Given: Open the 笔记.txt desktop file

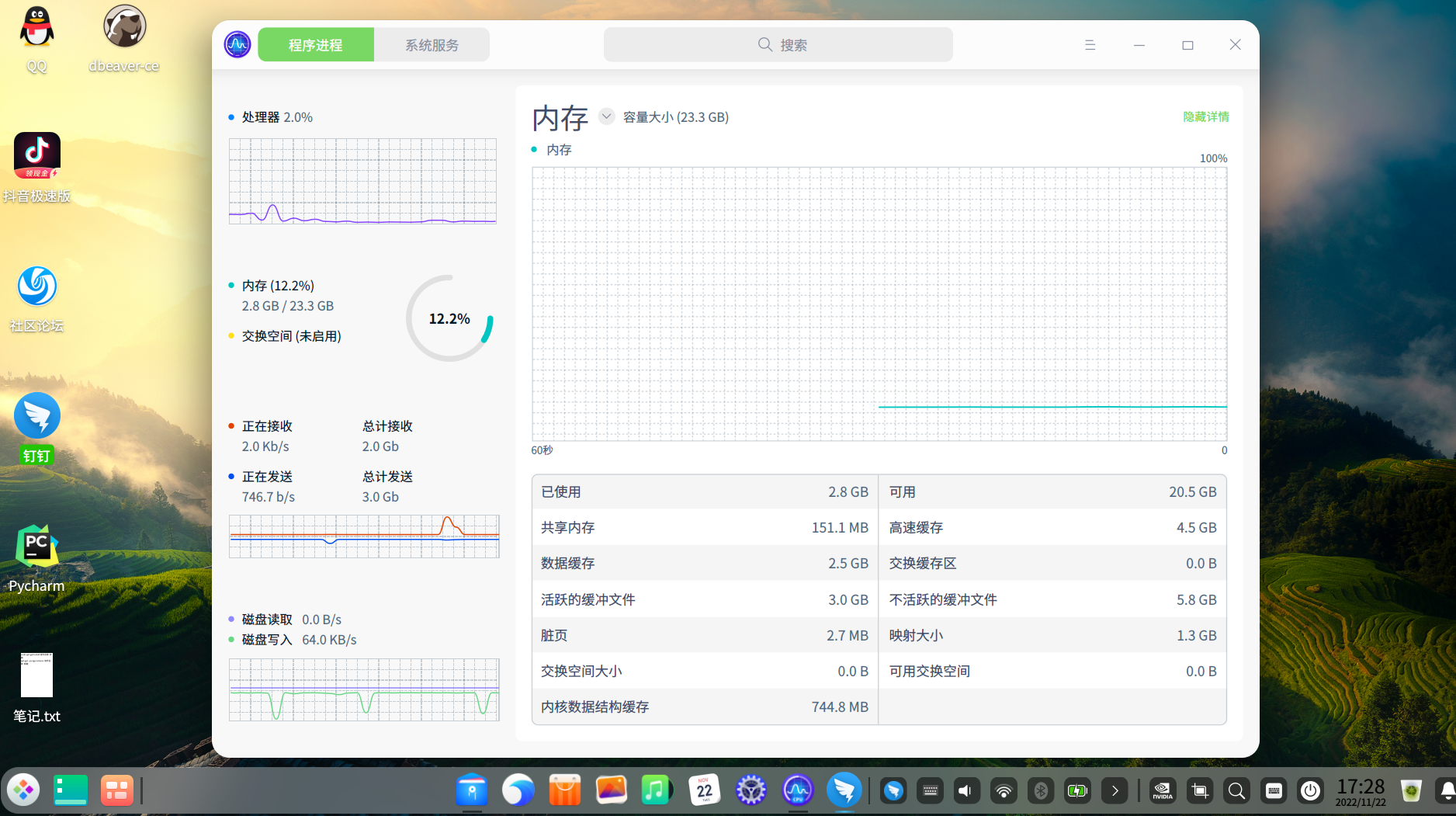Looking at the screenshot, I should 36,688.
